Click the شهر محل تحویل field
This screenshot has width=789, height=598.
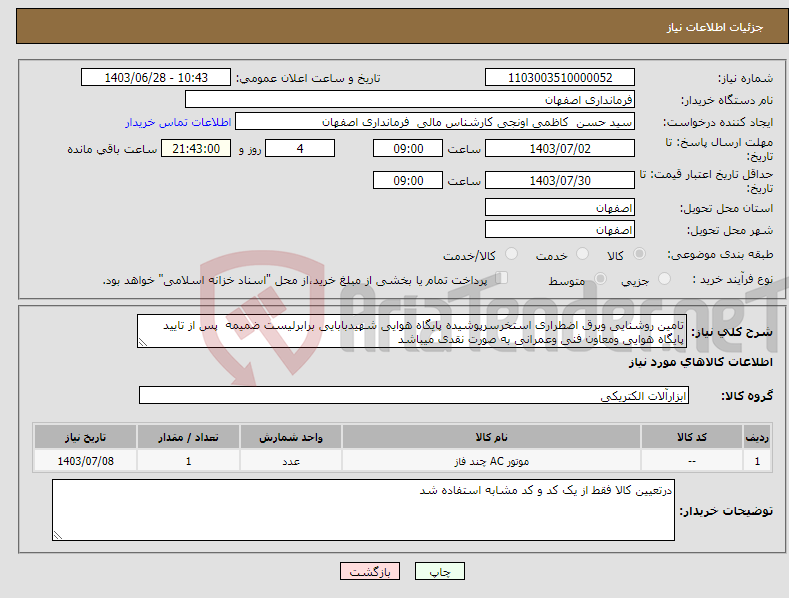(x=560, y=230)
